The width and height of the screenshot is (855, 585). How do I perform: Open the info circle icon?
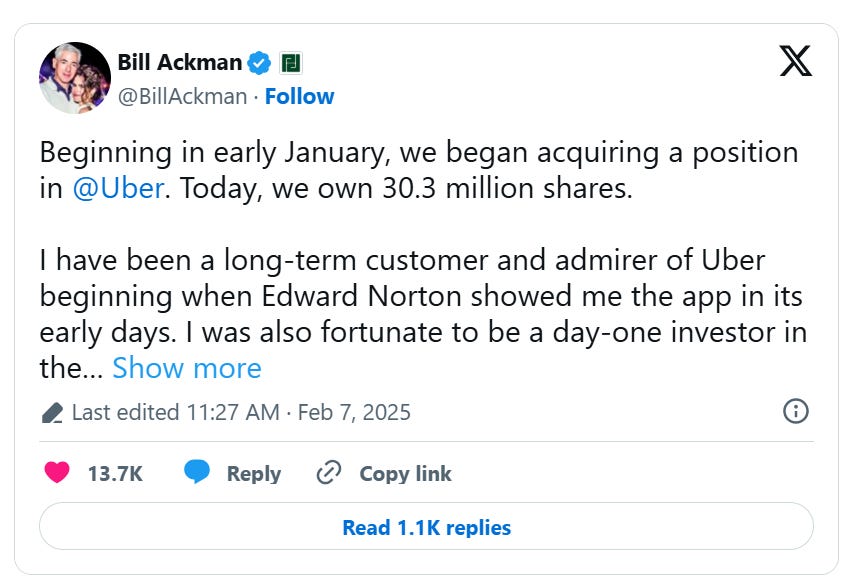click(x=795, y=411)
